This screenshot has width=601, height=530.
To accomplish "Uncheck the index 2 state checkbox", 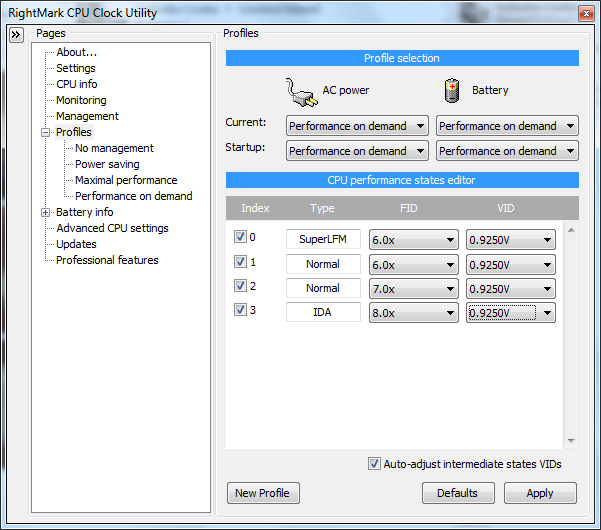I will [x=240, y=286].
